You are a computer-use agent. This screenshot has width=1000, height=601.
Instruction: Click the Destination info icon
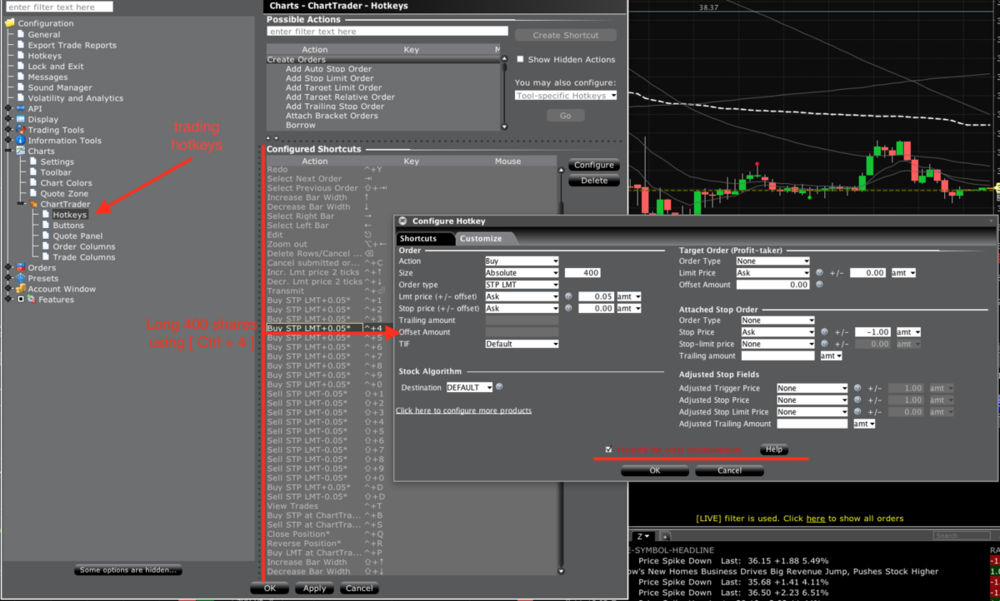point(499,387)
